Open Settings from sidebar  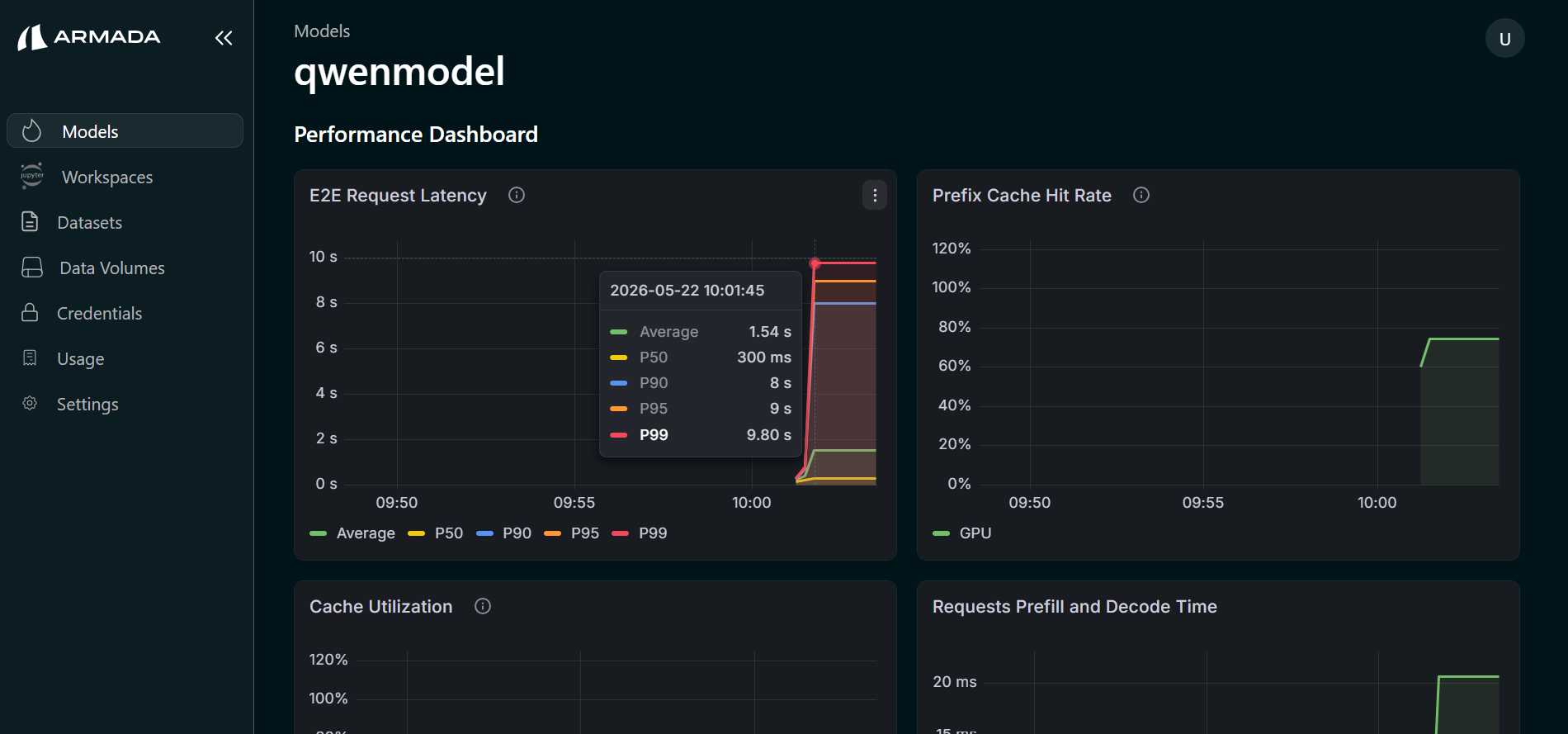coord(87,404)
